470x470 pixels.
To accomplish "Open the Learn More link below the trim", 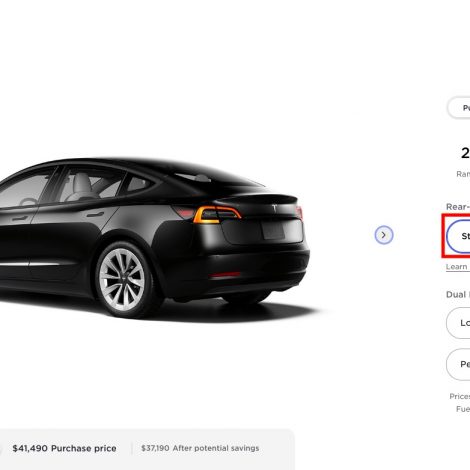I will [x=457, y=267].
